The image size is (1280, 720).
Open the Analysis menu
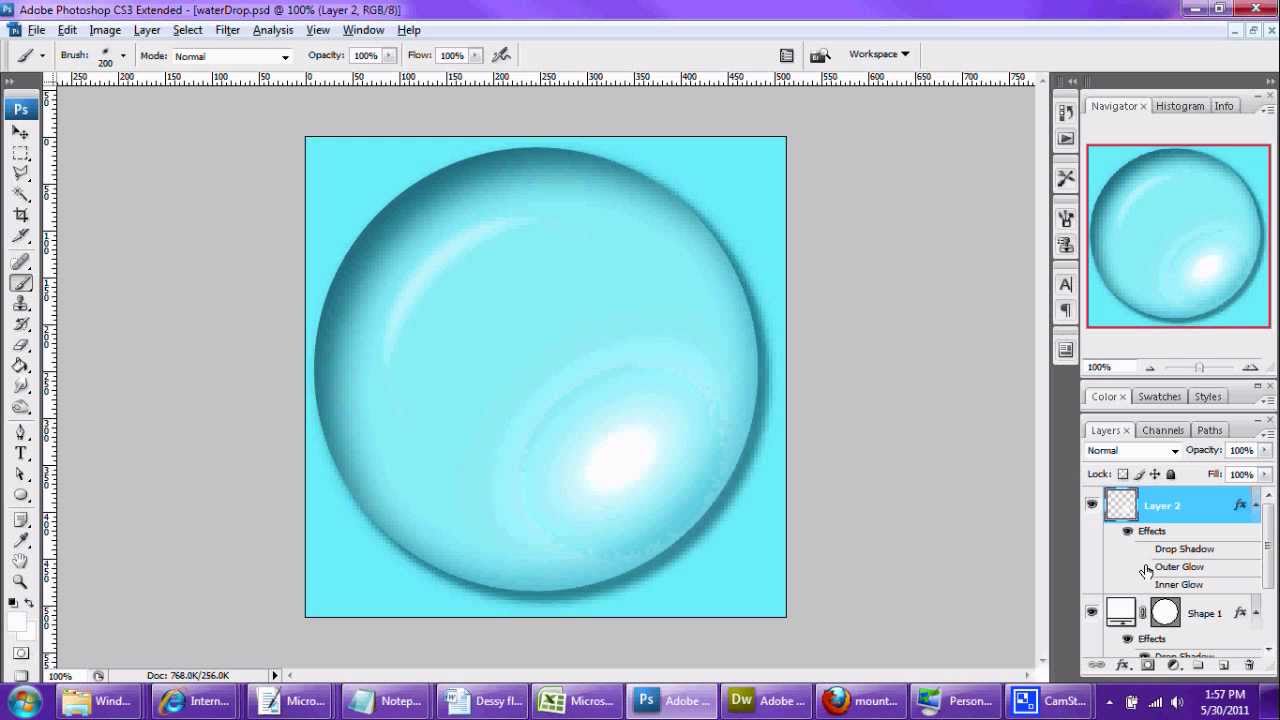click(x=273, y=30)
